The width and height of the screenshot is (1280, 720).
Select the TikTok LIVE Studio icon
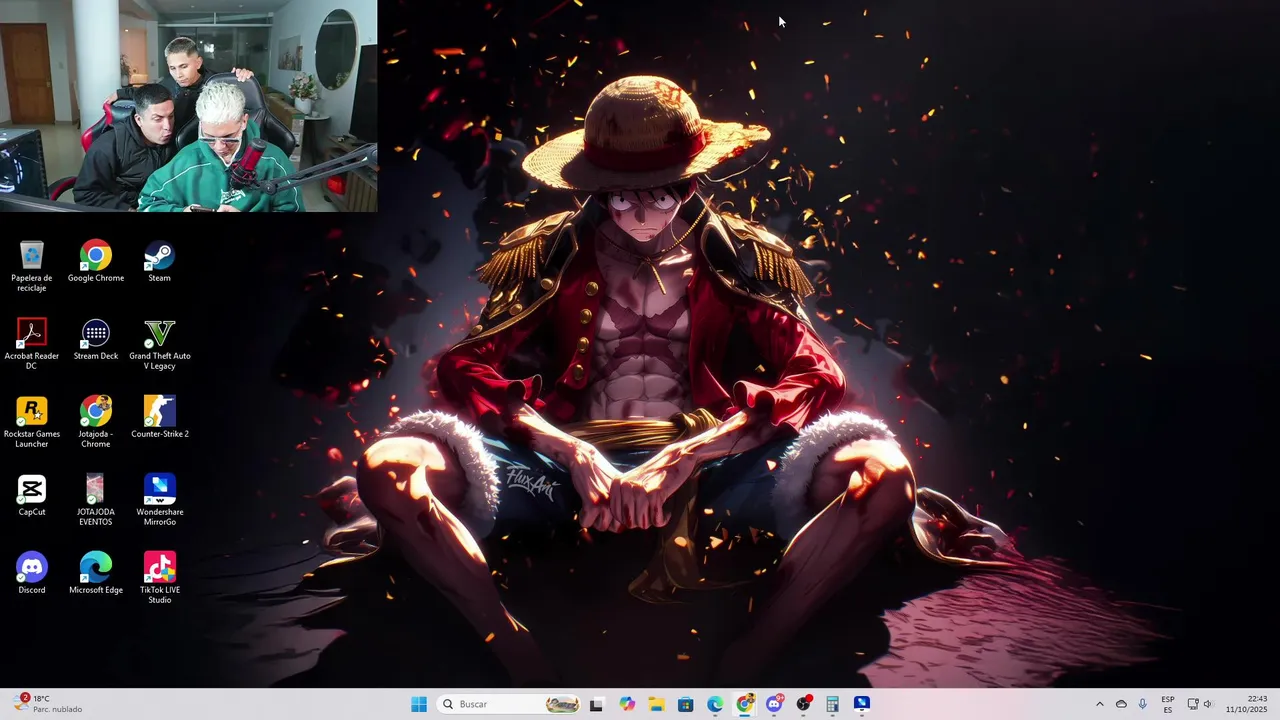(160, 577)
